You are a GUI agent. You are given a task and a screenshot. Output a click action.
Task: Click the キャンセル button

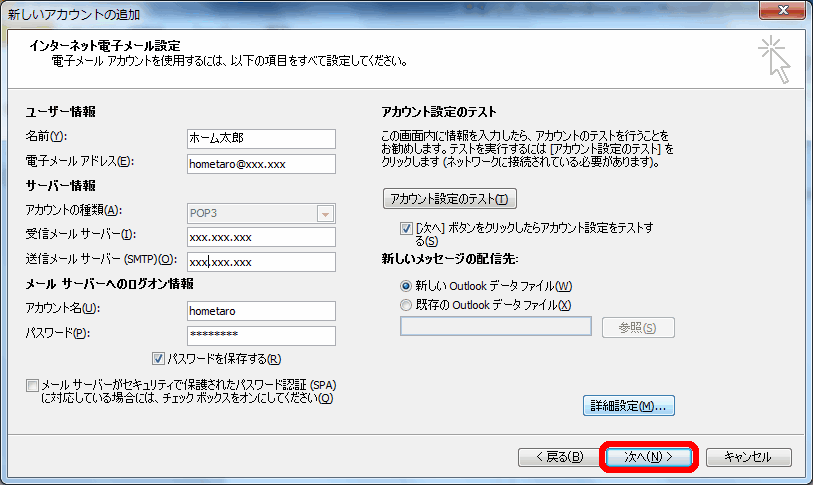tap(748, 457)
